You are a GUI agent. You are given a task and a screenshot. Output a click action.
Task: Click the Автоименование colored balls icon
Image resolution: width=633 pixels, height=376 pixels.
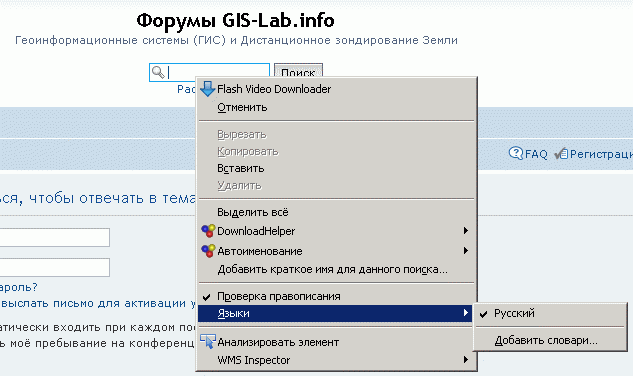point(208,251)
